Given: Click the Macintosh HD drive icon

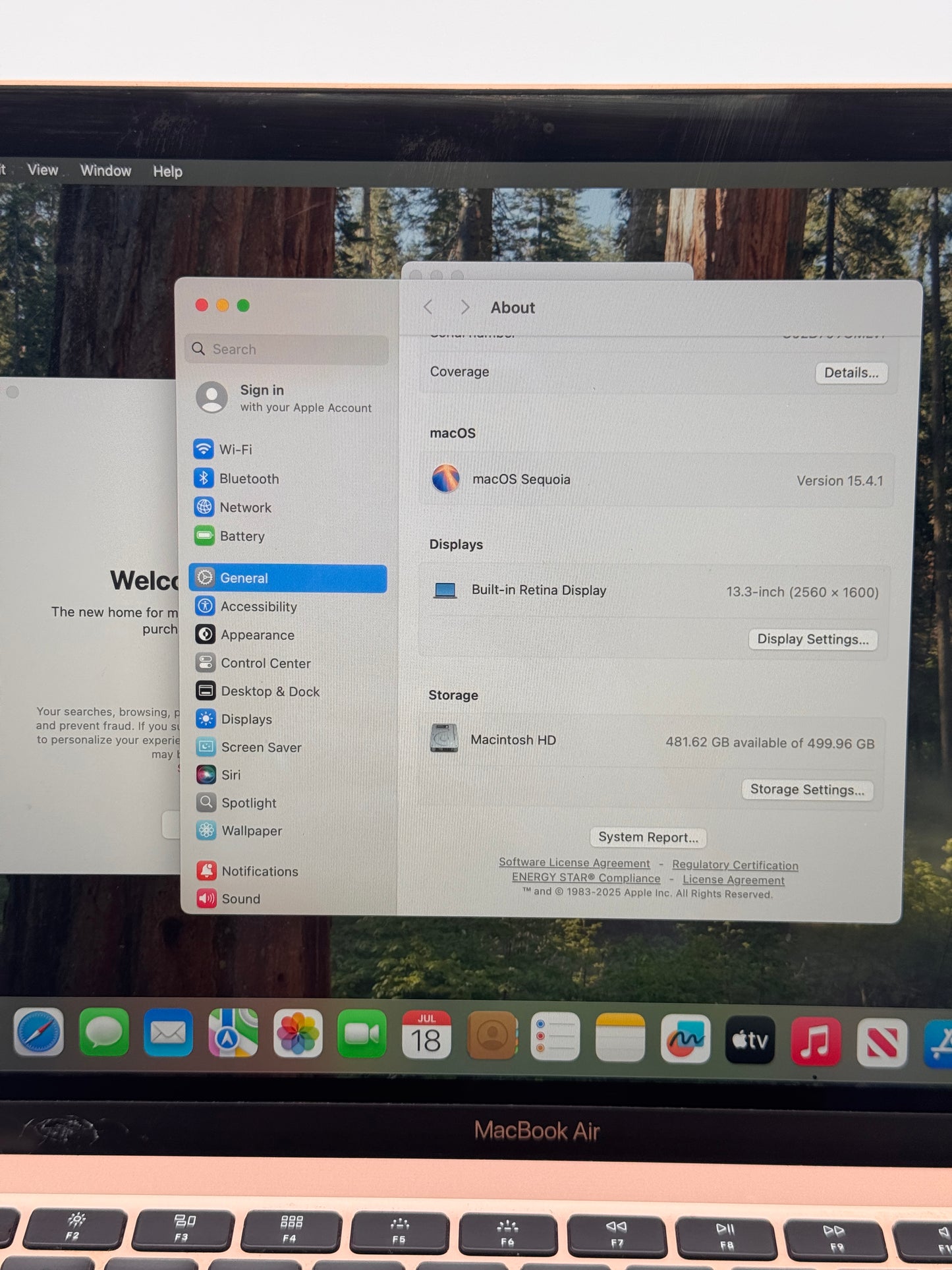Looking at the screenshot, I should tap(445, 738).
